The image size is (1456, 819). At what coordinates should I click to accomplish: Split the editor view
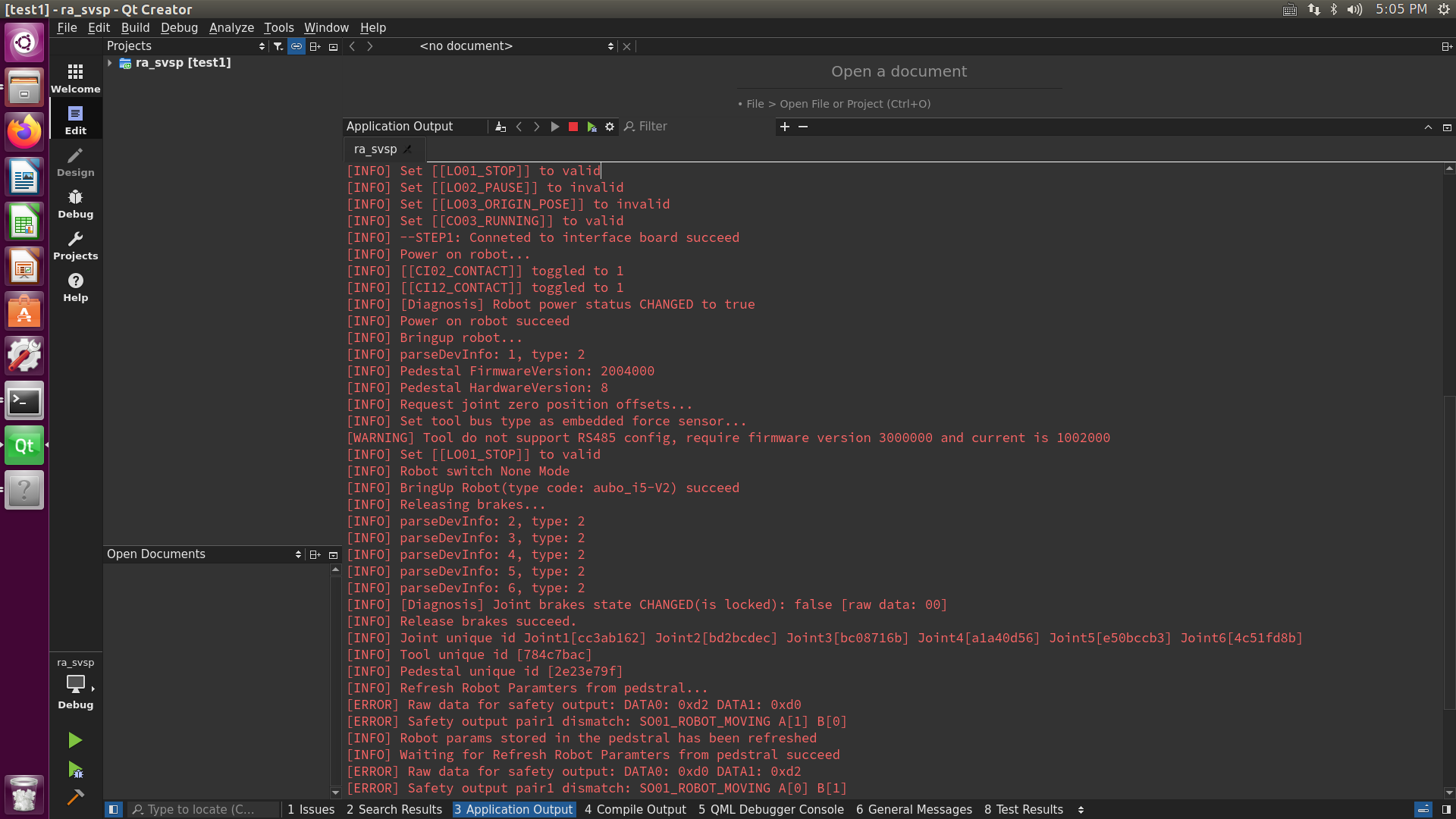point(1446,46)
